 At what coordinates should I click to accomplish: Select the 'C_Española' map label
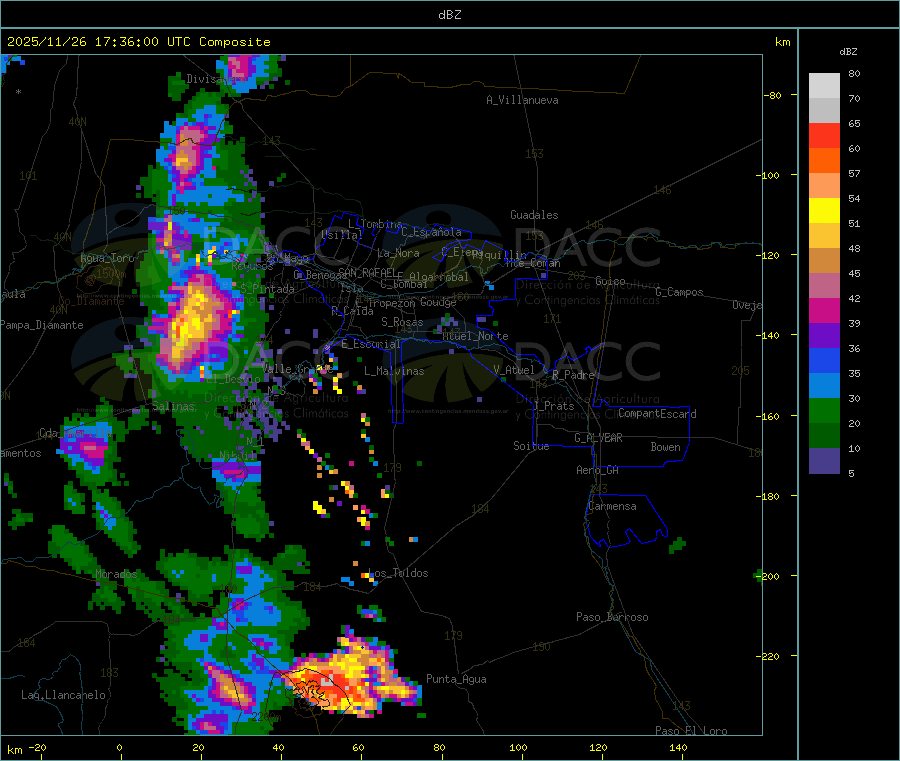pos(431,232)
